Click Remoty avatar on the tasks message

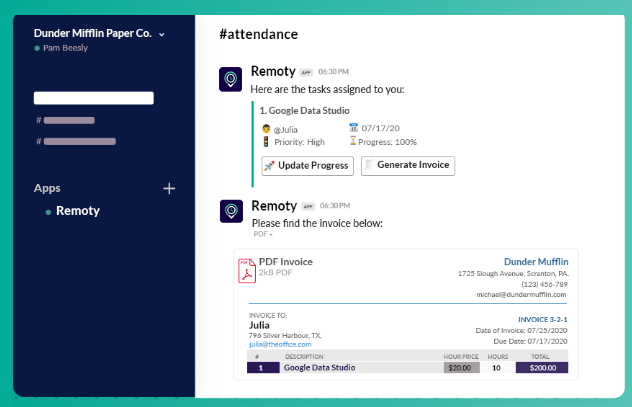(231, 79)
